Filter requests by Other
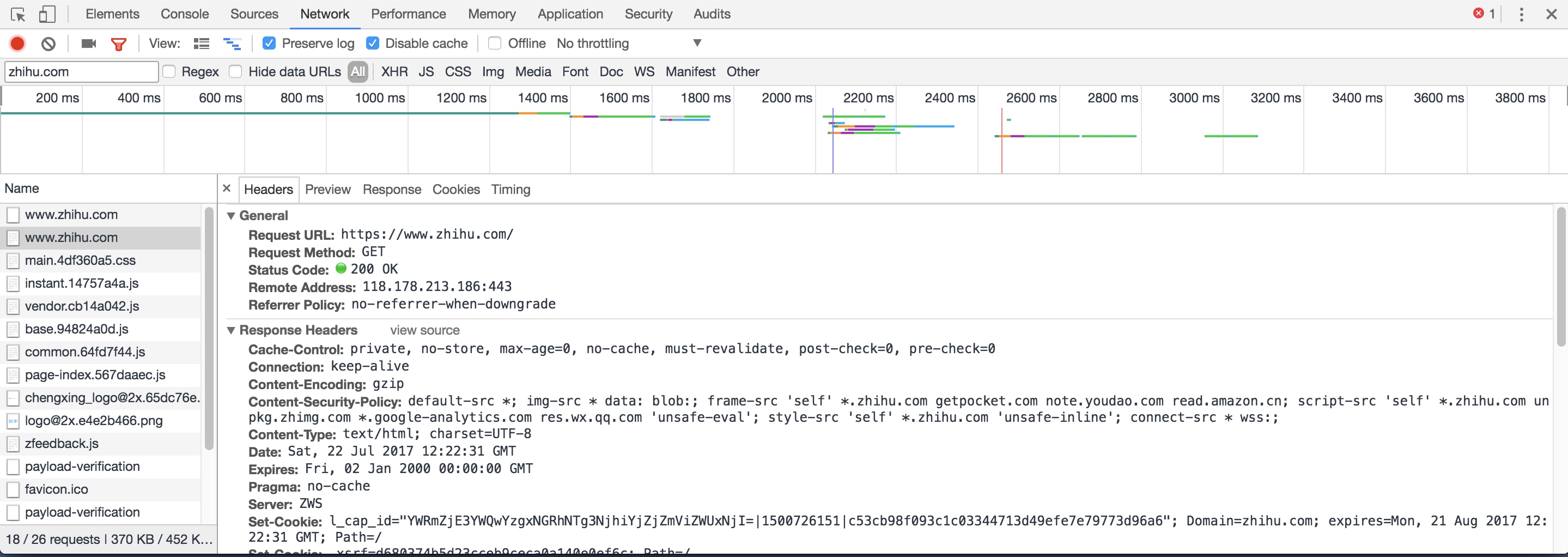 (x=743, y=72)
